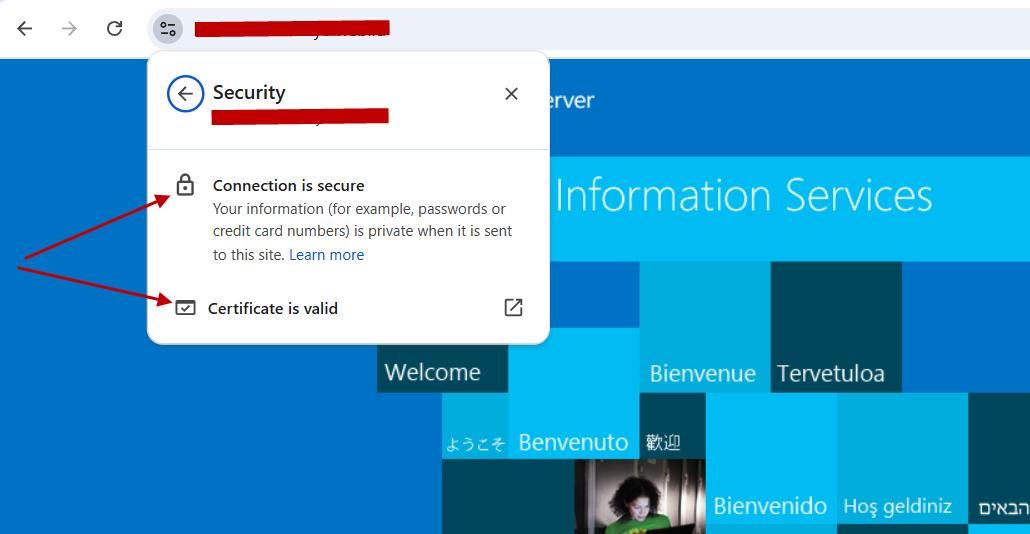This screenshot has height=534, width=1030.
Task: Close the Security popup
Action: pyautogui.click(x=511, y=94)
